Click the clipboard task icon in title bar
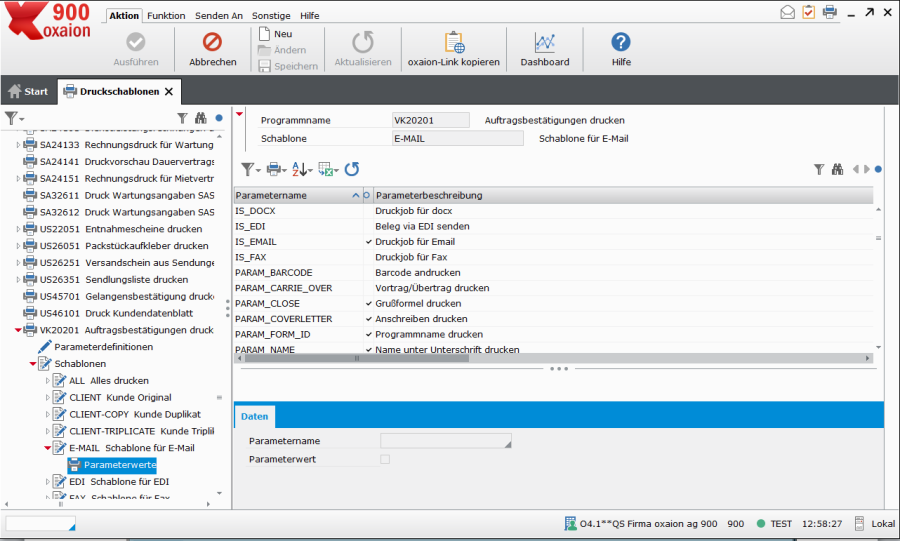This screenshot has width=900, height=541. (809, 12)
